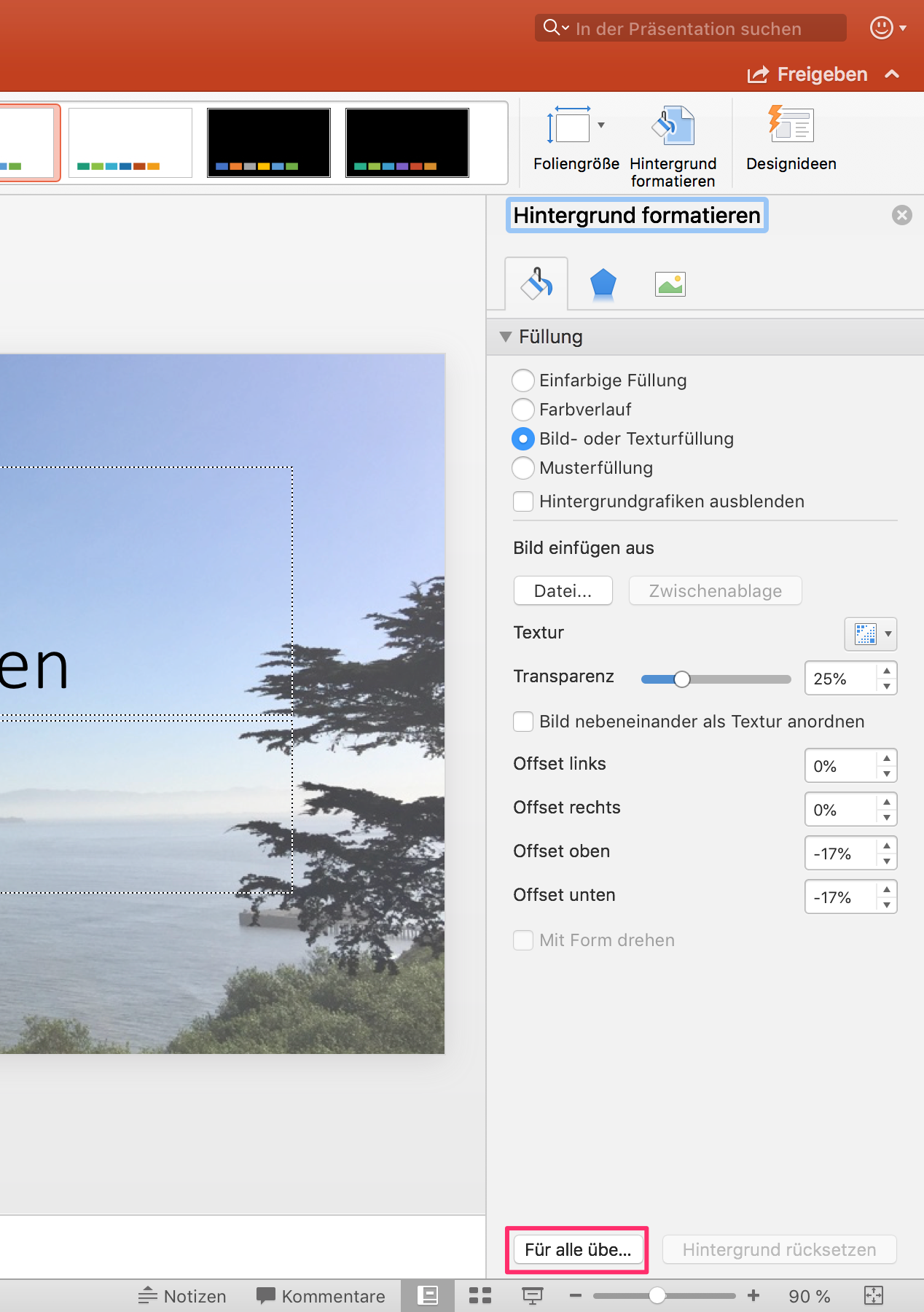Screen dimensions: 924x1312
Task: Select Bild- oder Texturfüllung option
Action: pos(523,439)
